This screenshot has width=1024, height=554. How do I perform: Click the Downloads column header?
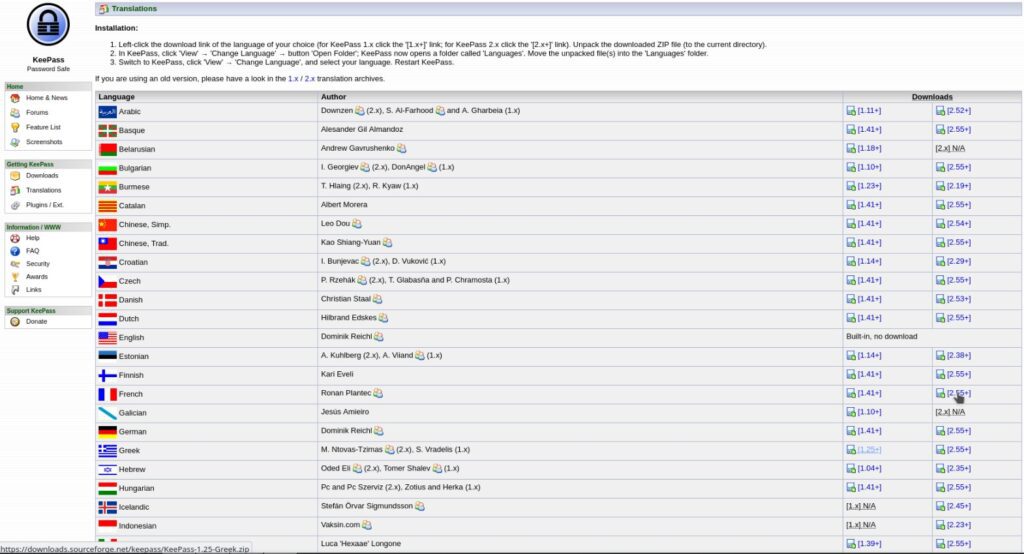click(932, 97)
